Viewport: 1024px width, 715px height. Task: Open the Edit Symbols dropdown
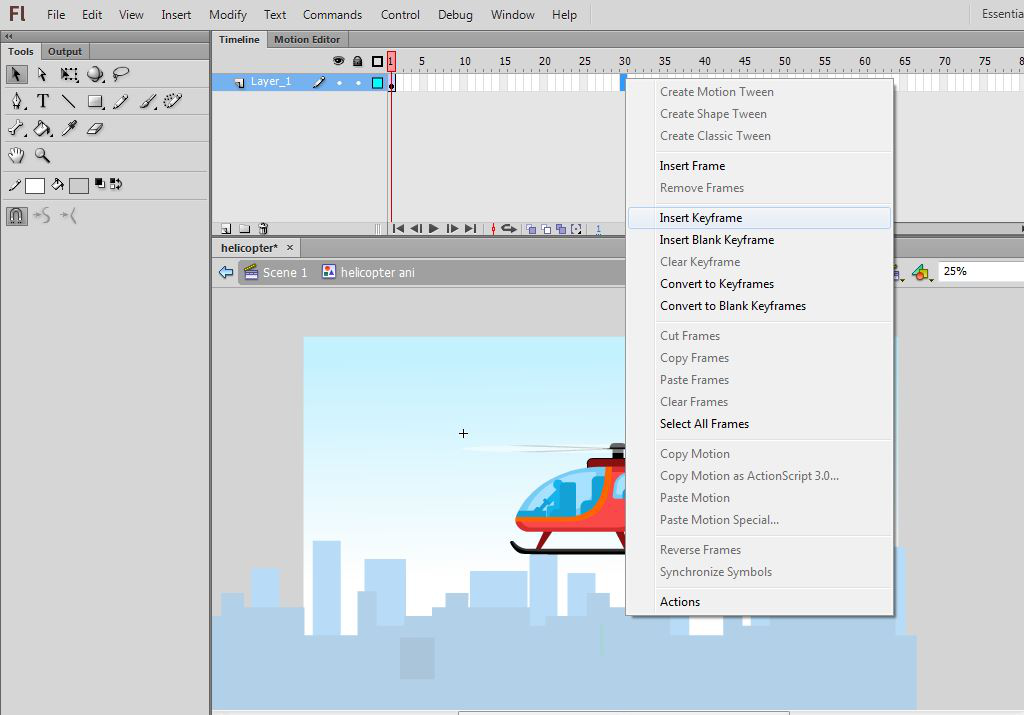pyautogui.click(x=922, y=272)
